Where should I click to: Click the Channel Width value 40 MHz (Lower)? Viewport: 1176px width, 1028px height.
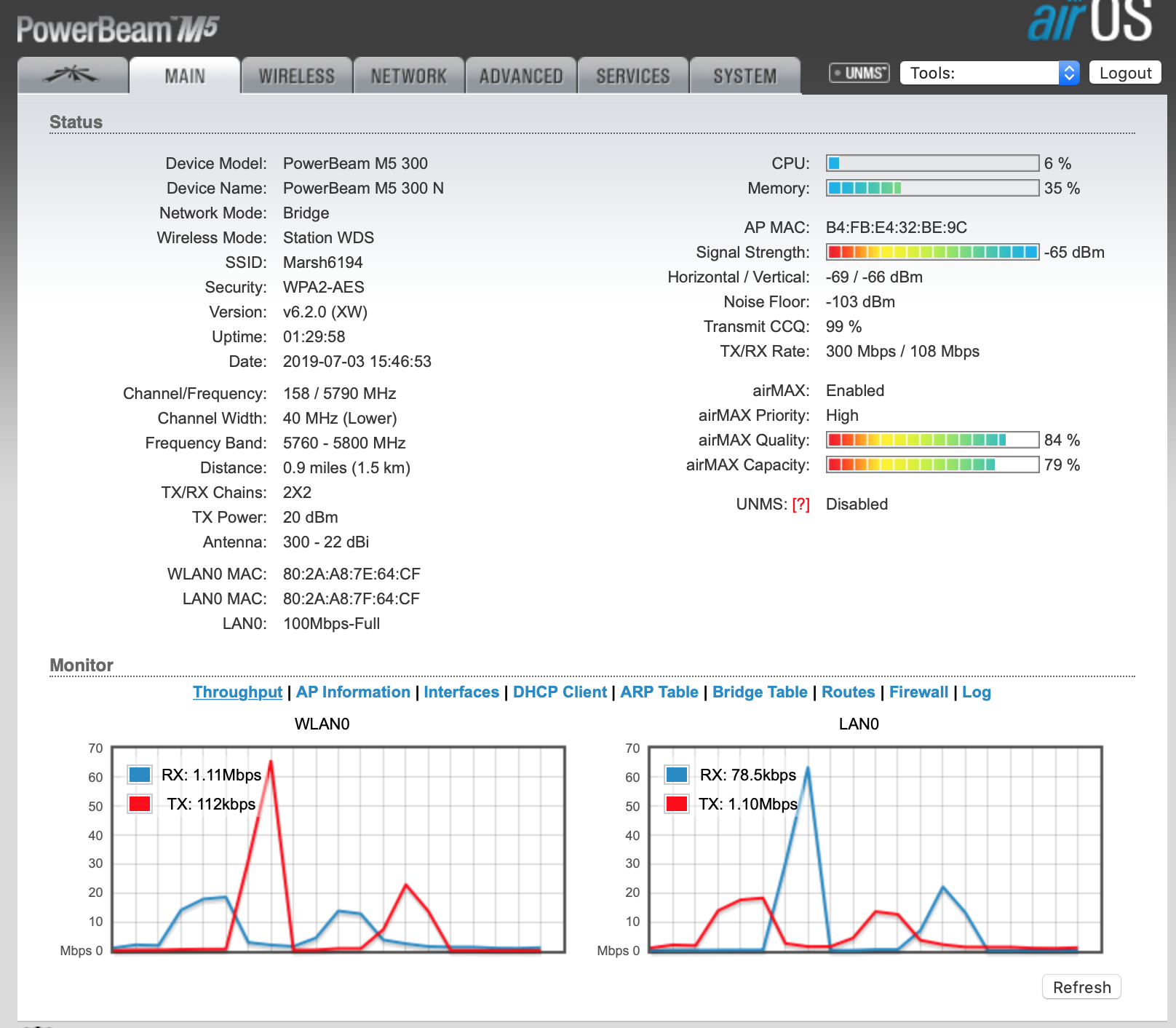click(x=340, y=419)
